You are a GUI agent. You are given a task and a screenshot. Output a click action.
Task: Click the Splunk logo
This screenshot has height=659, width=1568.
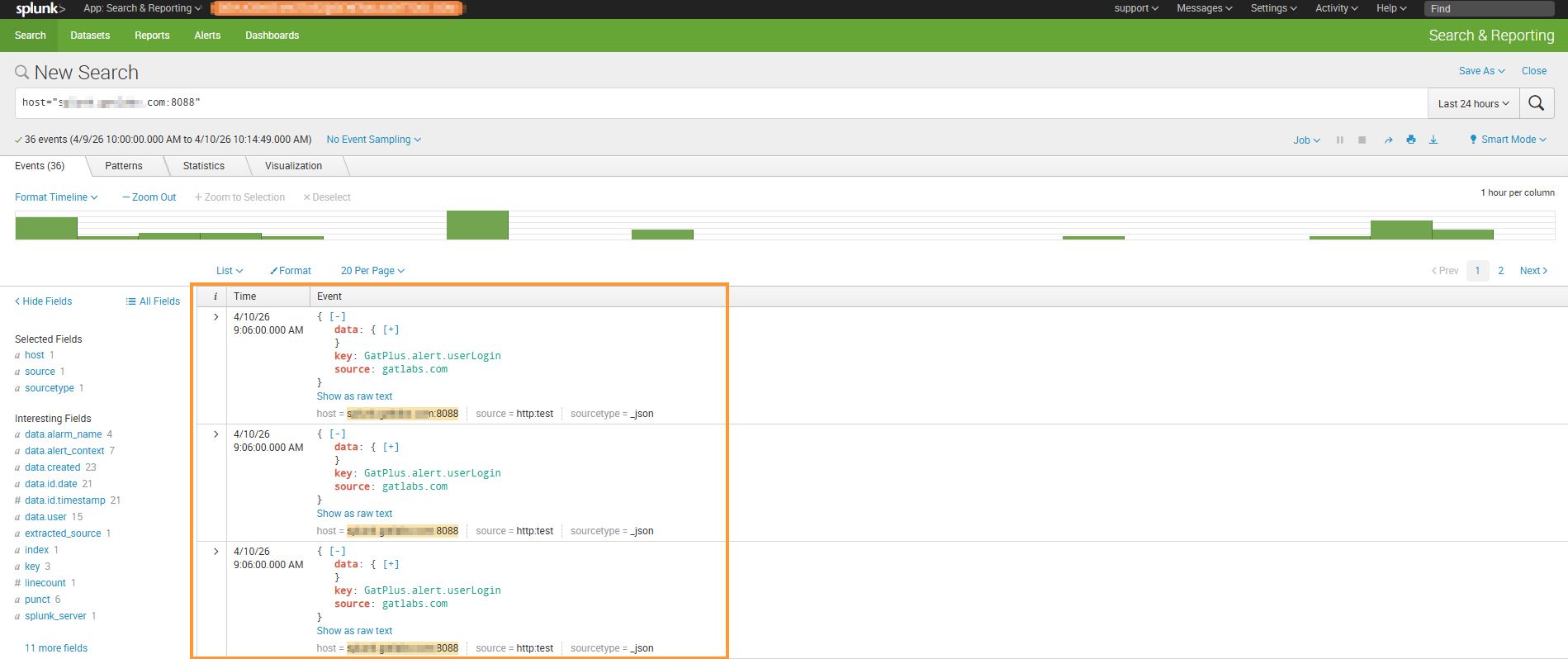pos(40,9)
